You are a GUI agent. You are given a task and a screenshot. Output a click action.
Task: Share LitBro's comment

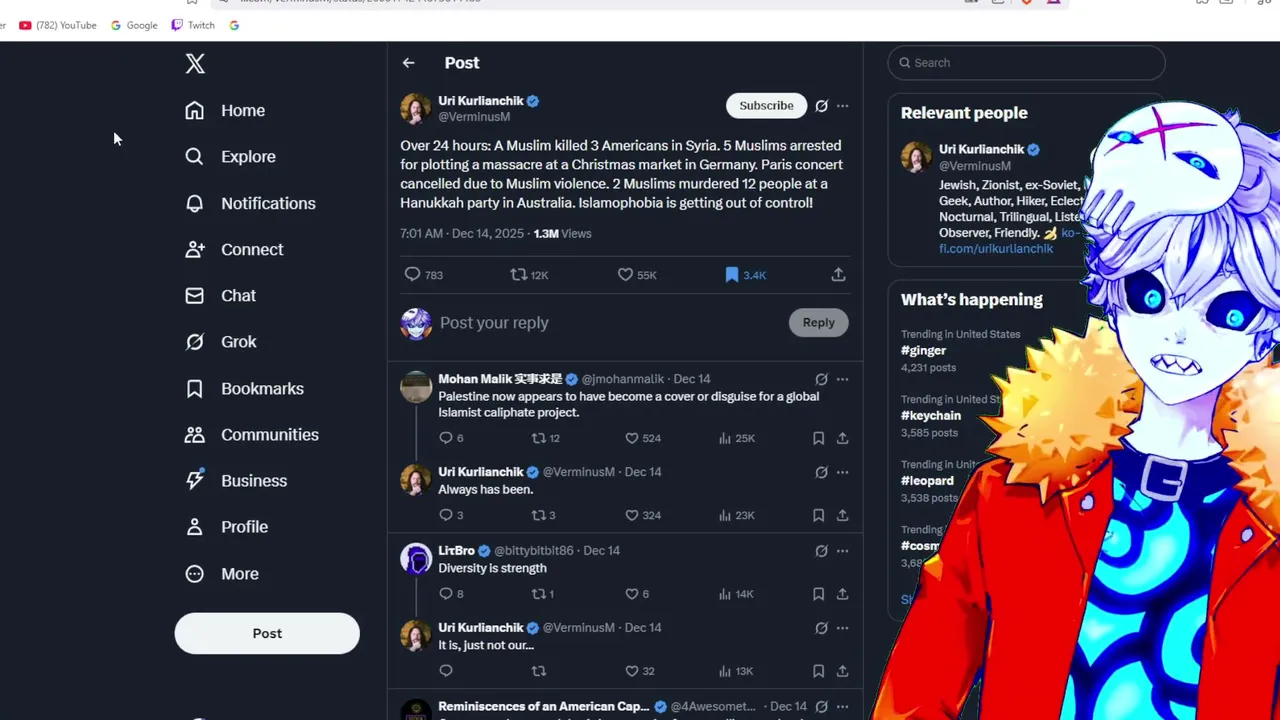(842, 594)
